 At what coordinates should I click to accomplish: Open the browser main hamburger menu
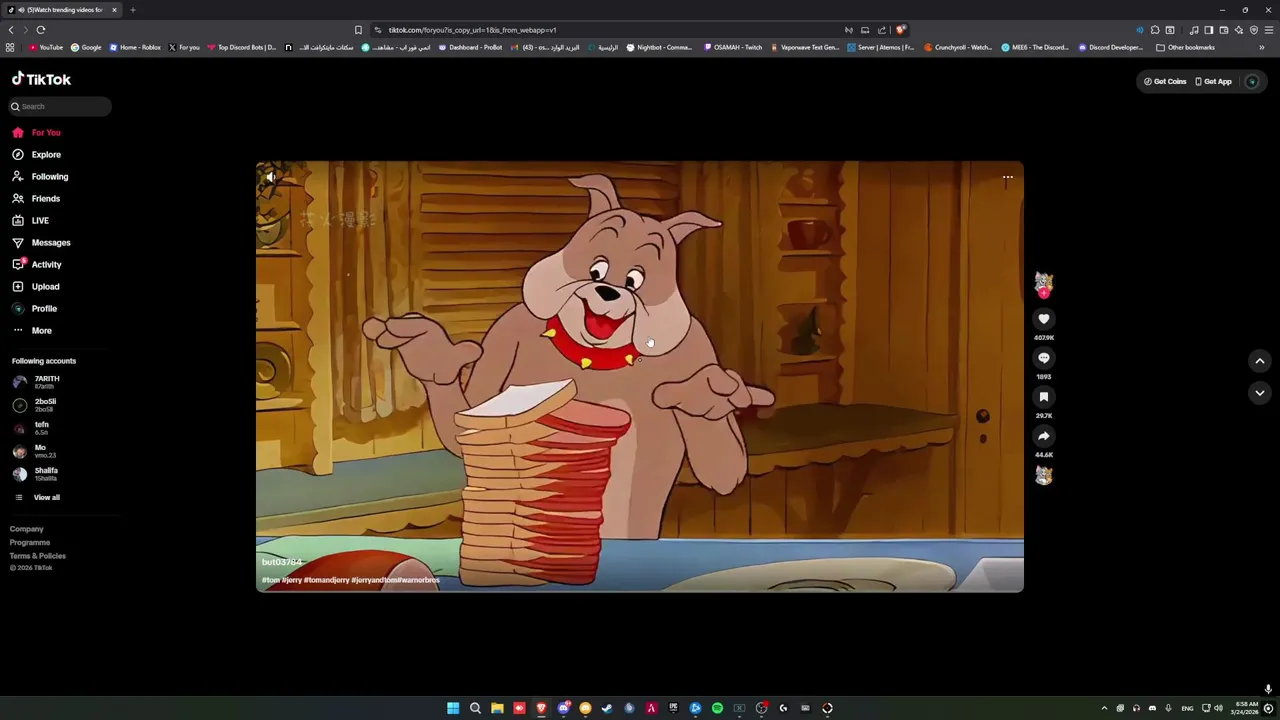point(1269,30)
